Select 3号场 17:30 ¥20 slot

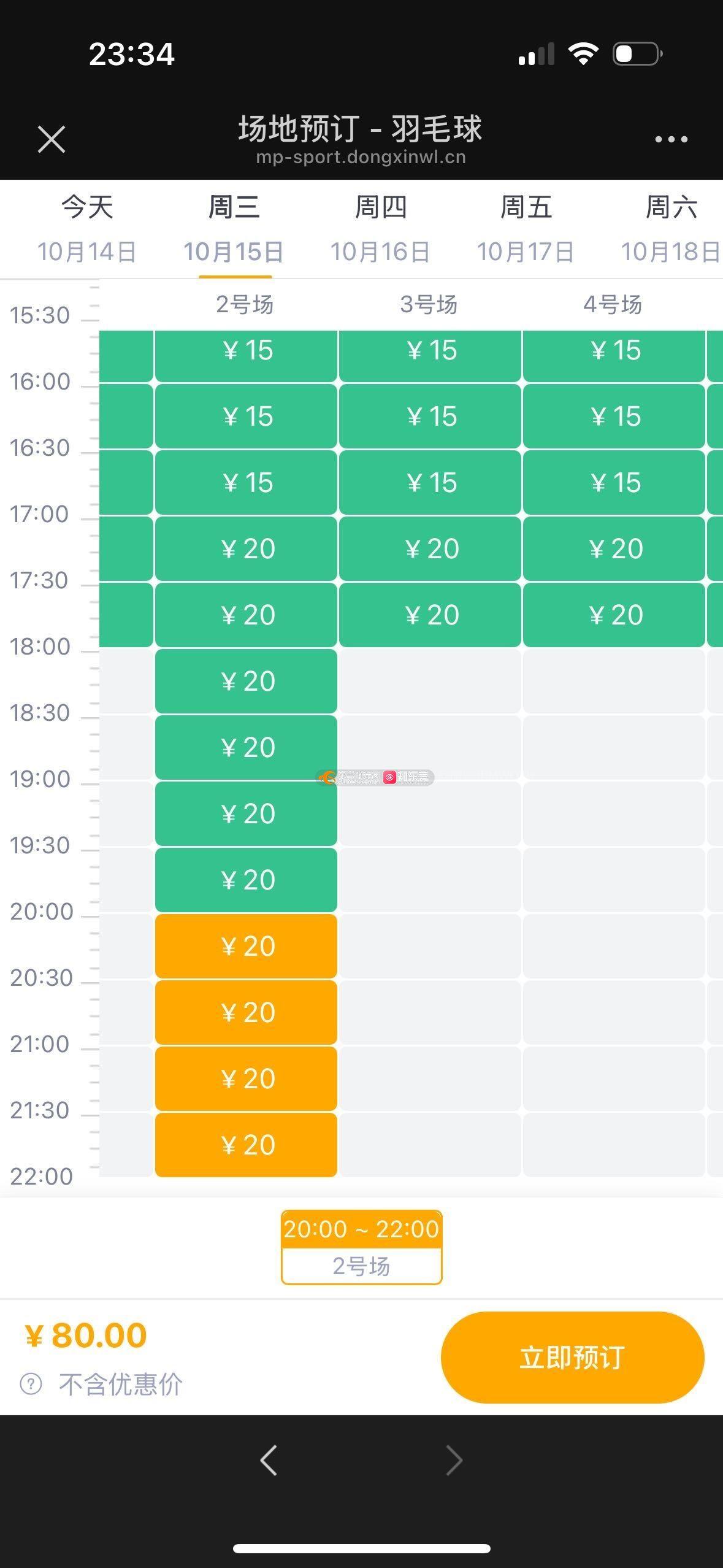pyautogui.click(x=430, y=615)
